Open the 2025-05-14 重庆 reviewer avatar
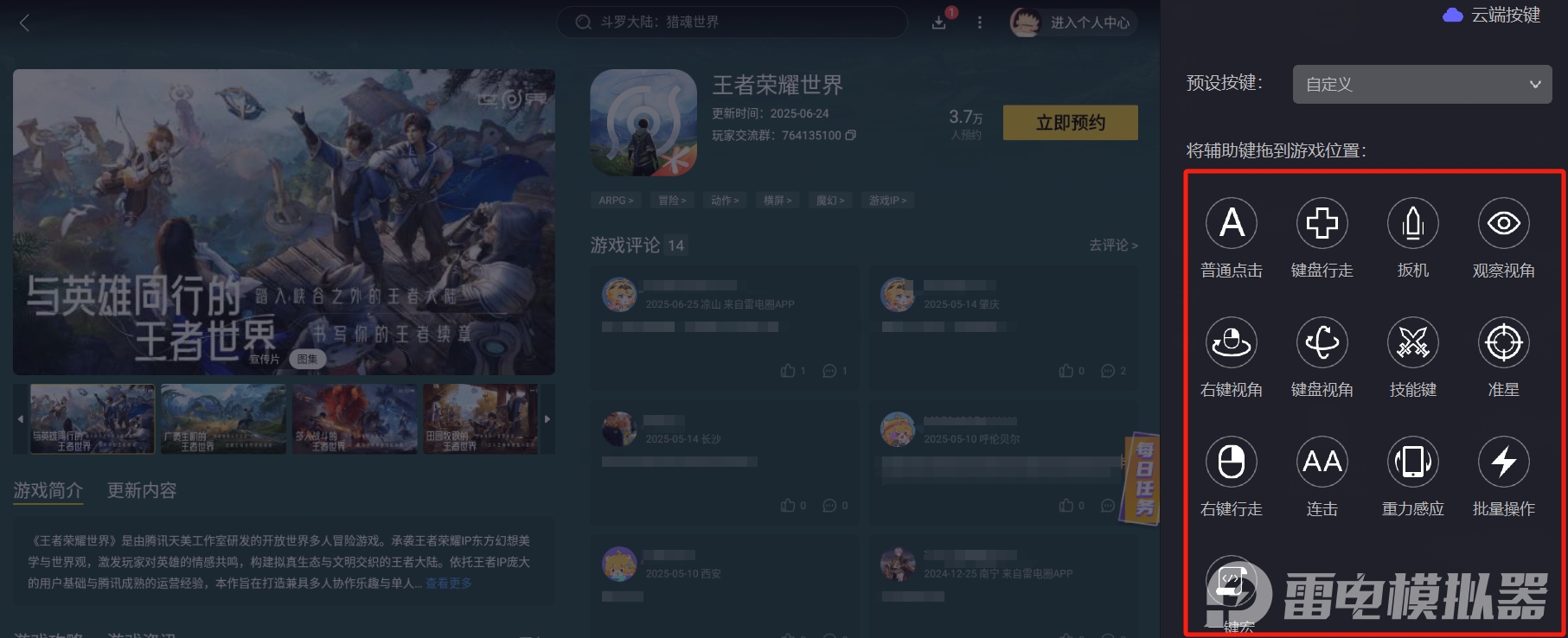 coord(898,295)
